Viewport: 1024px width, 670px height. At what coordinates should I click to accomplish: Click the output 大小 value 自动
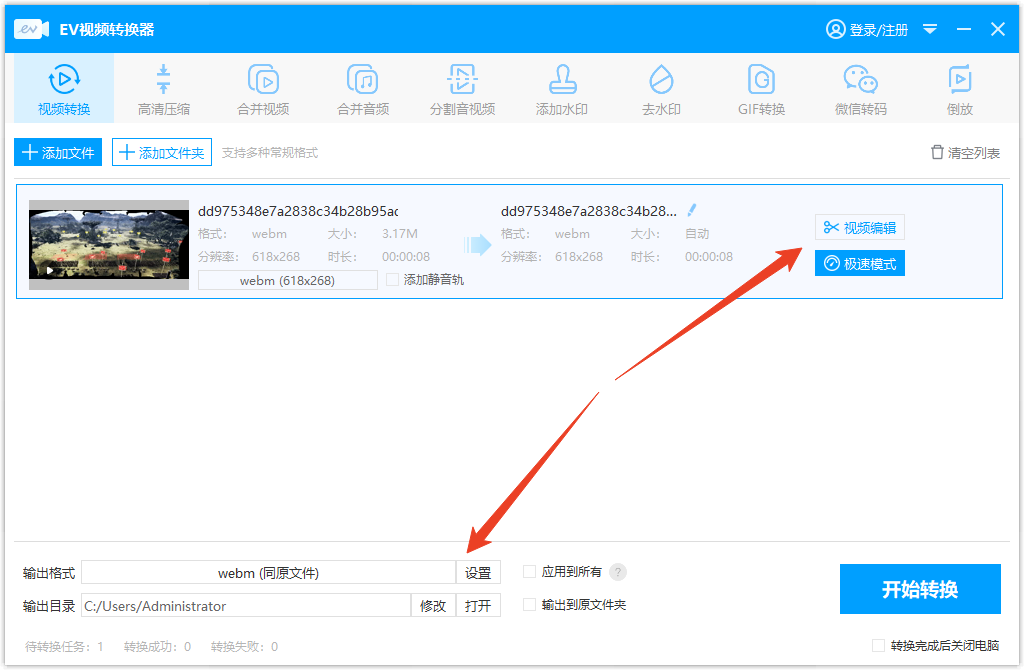point(697,234)
